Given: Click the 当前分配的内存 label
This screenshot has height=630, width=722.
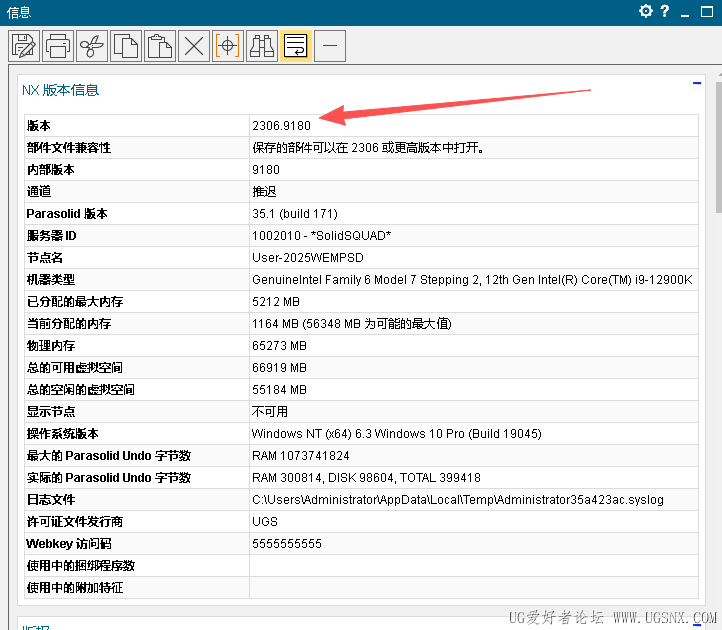Looking at the screenshot, I should (69, 324).
